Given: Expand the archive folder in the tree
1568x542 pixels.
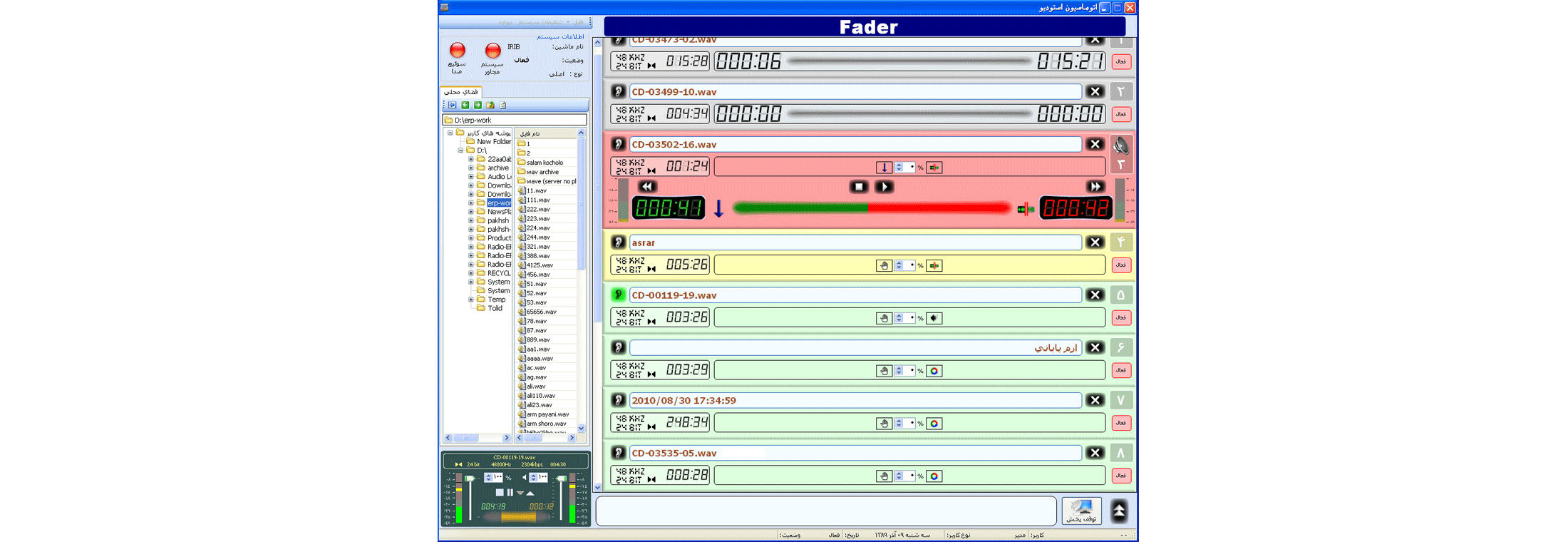Looking at the screenshot, I should point(471,168).
